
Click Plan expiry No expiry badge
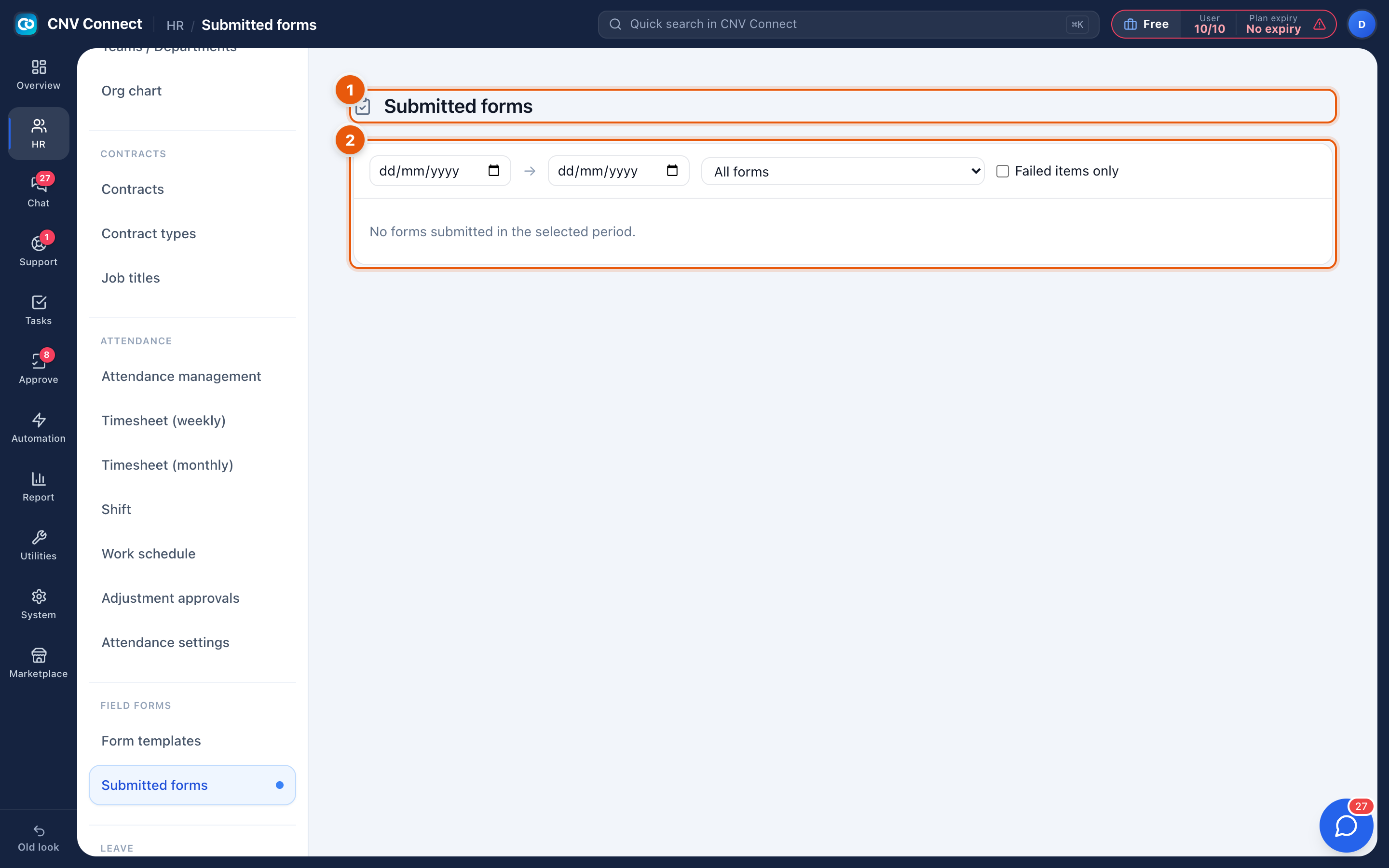point(1273,24)
